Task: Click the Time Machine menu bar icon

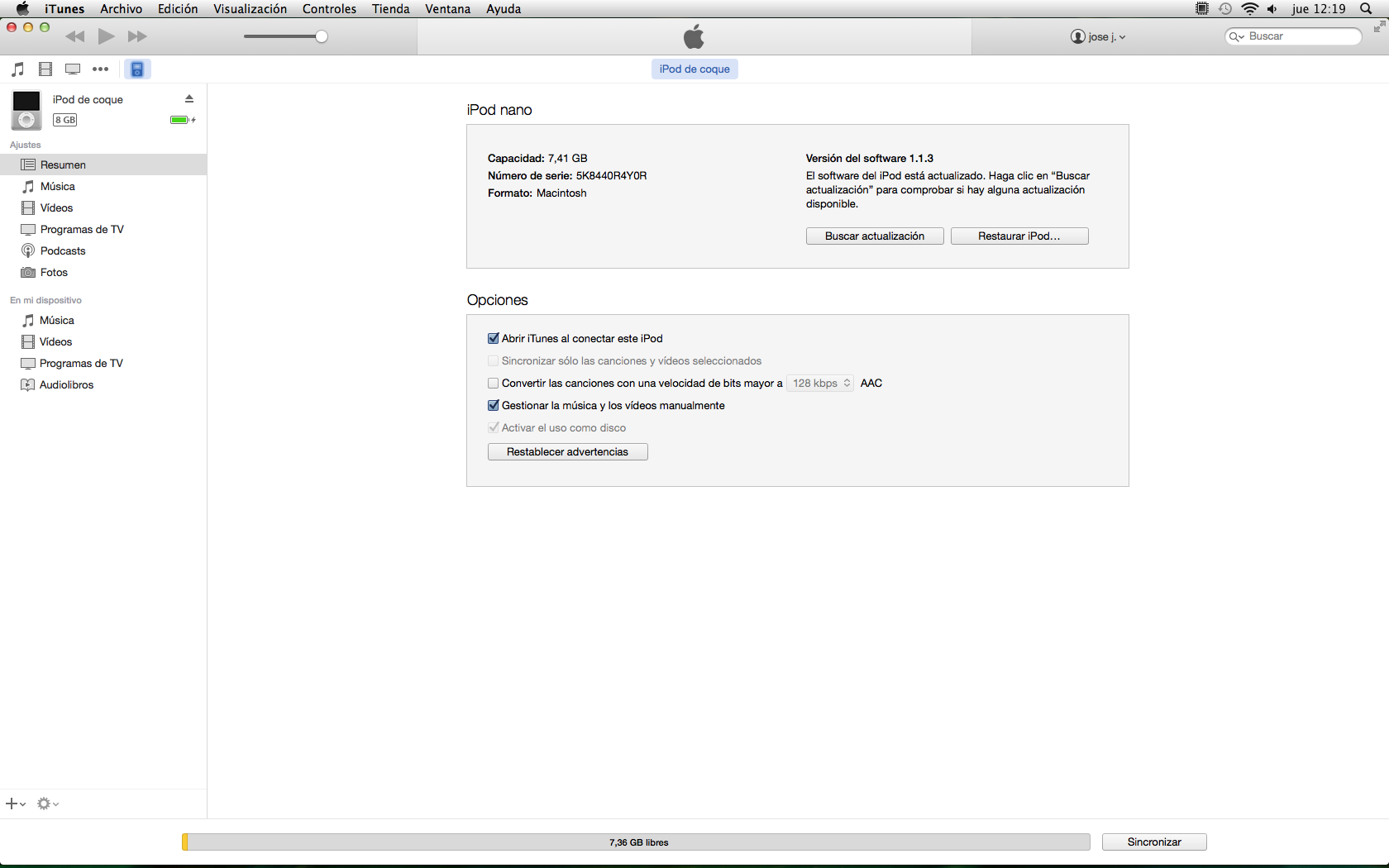Action: (x=1225, y=9)
